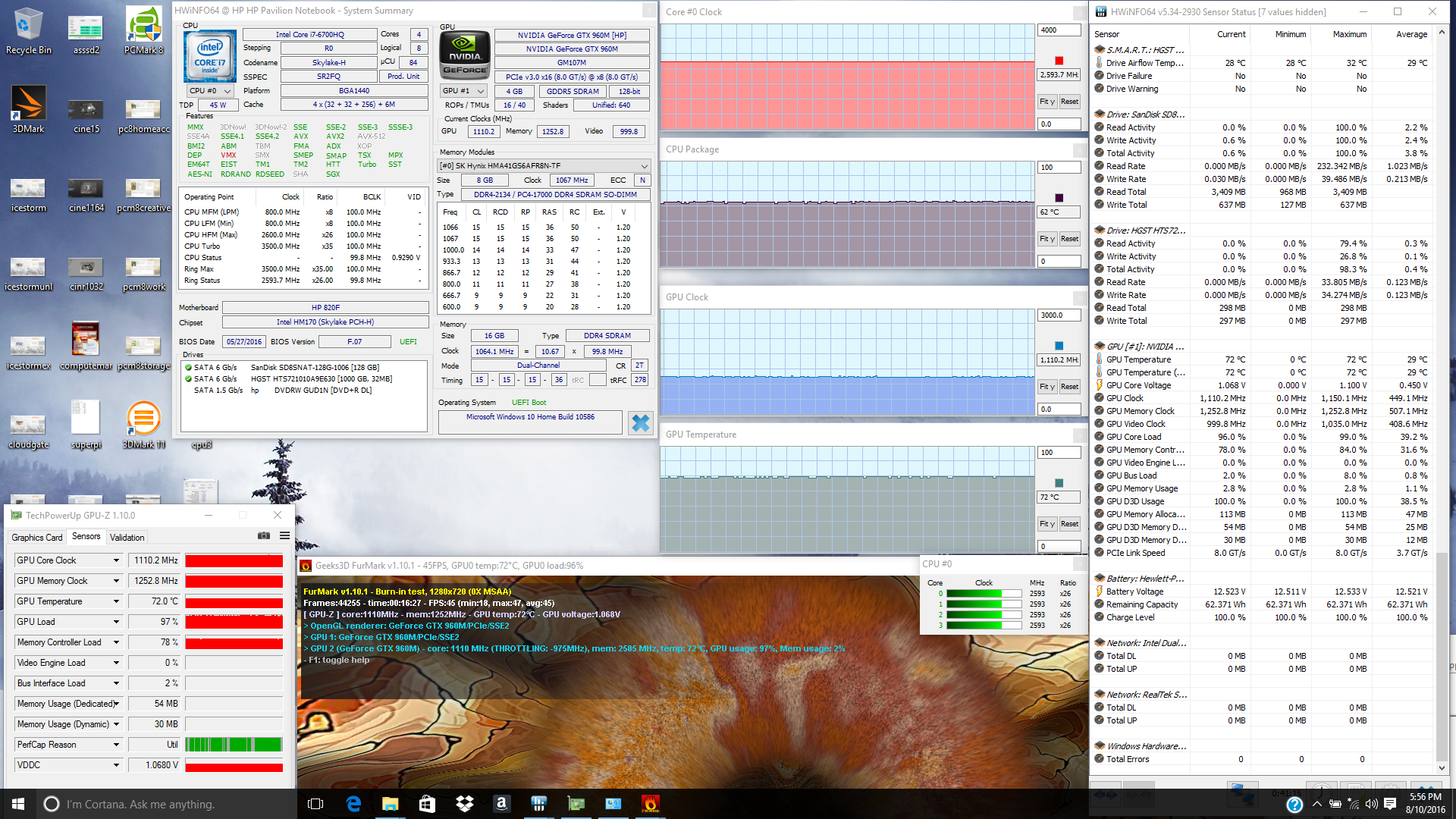Click the NVIDIA GeForce logo in System Summary

465,55
